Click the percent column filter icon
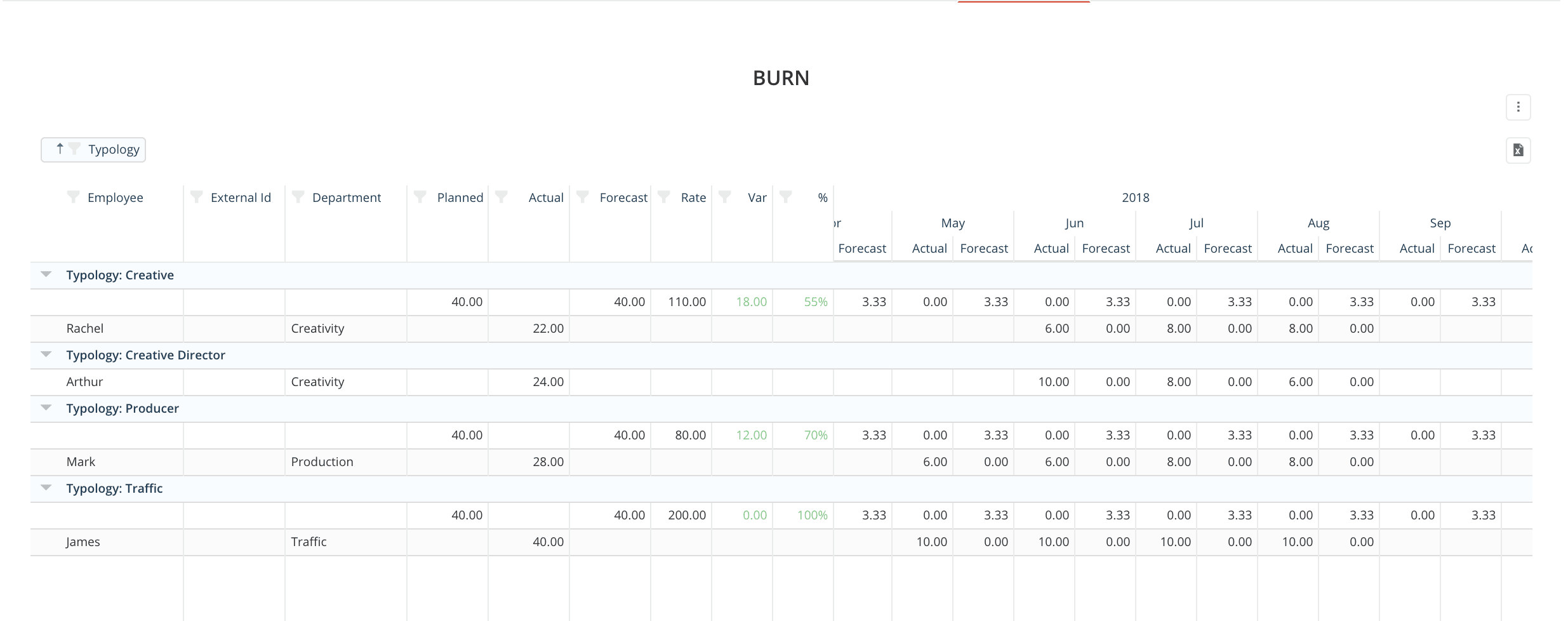This screenshot has height=621, width=1568. tap(786, 197)
